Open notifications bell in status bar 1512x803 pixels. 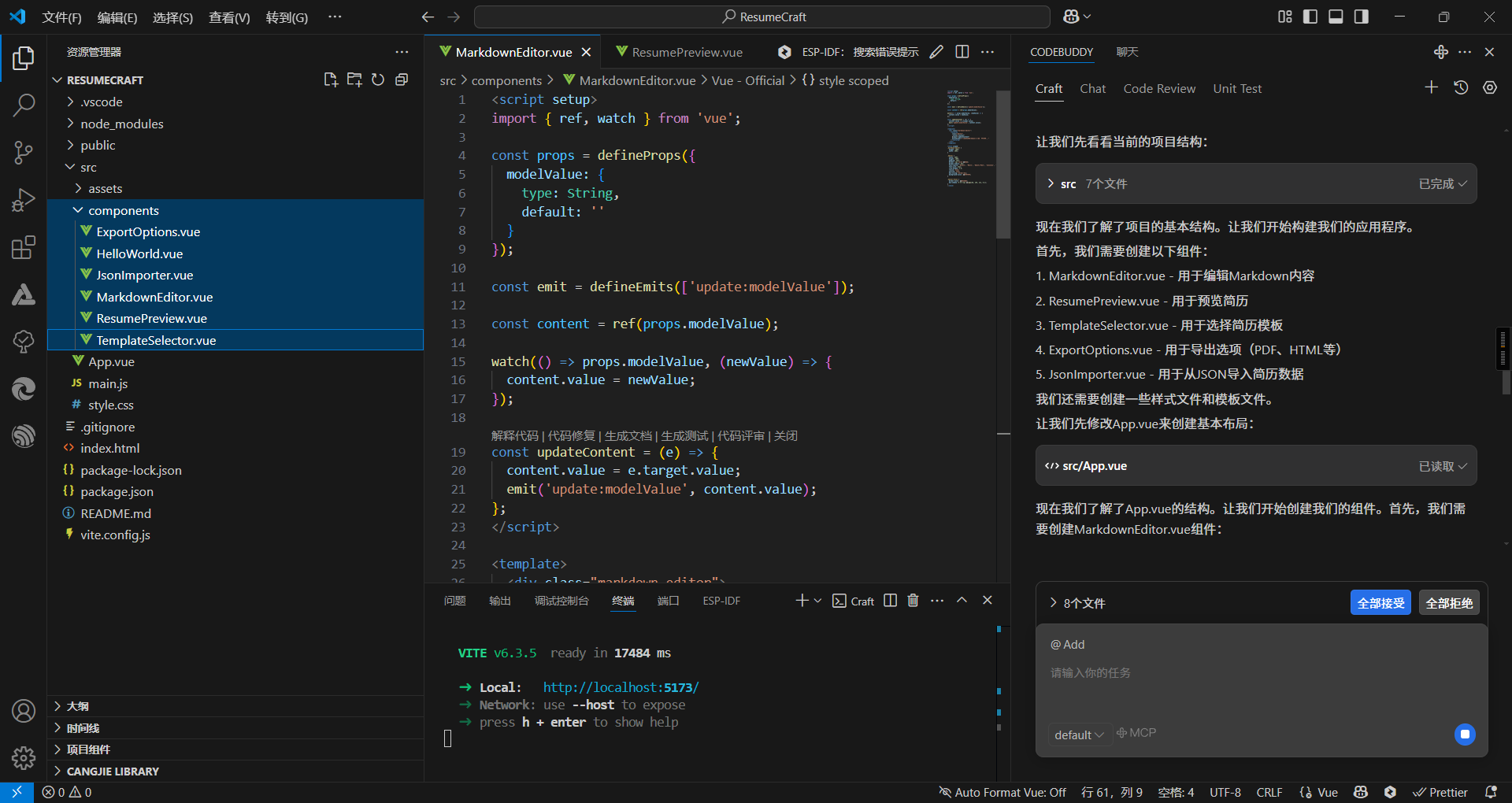point(1491,792)
